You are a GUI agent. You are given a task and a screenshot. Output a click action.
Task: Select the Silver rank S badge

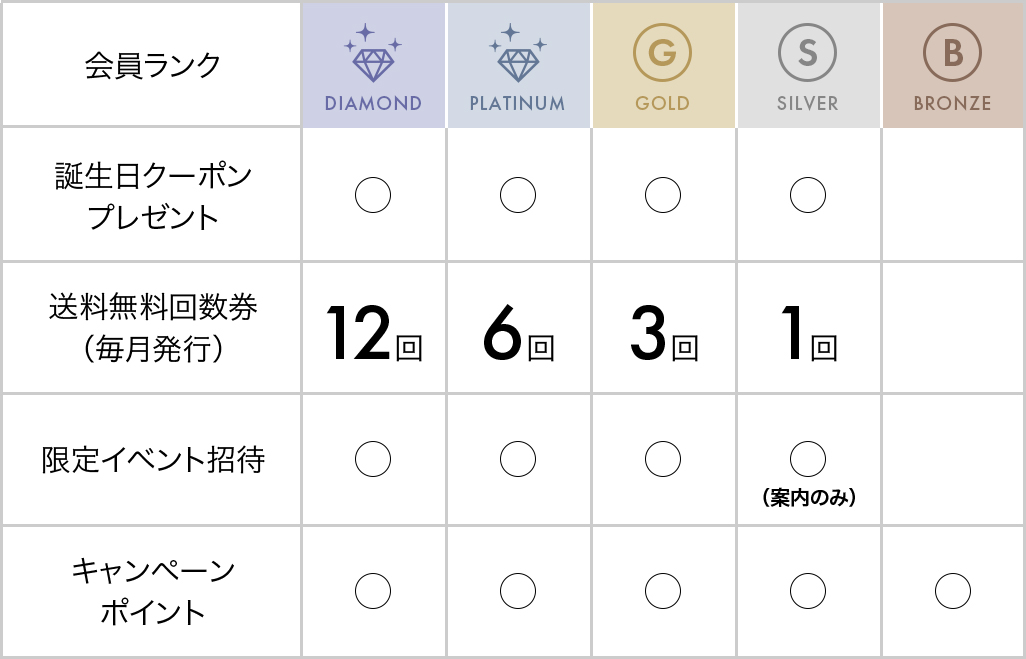pos(807,54)
